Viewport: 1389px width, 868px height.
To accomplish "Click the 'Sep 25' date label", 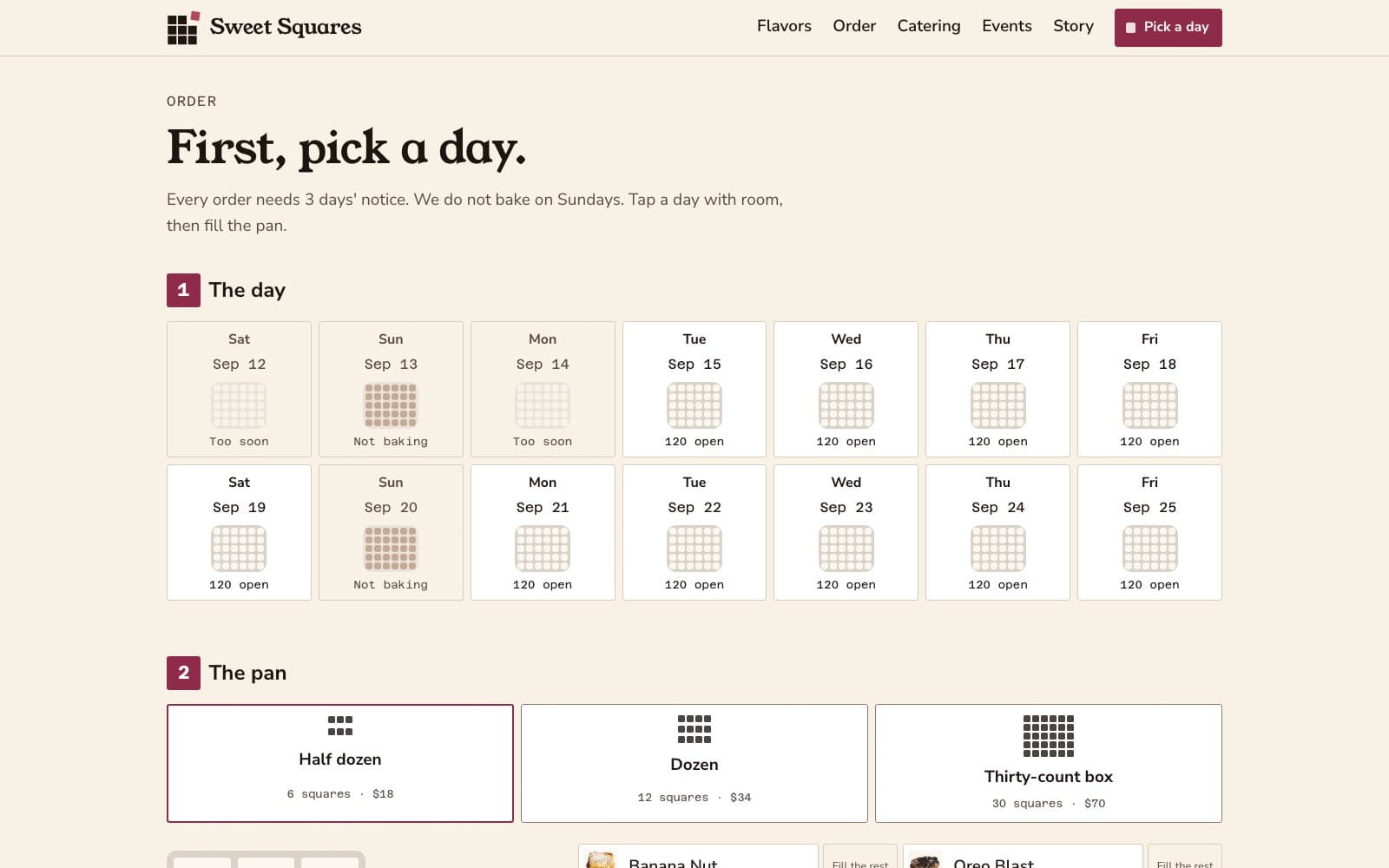I will 1149,508.
